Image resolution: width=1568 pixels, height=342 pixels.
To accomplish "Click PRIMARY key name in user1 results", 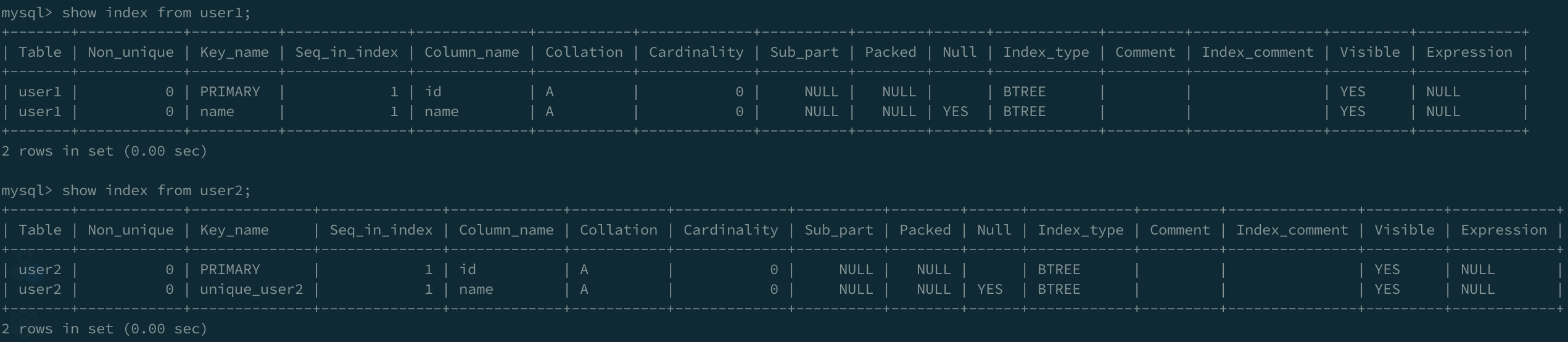I will (230, 92).
